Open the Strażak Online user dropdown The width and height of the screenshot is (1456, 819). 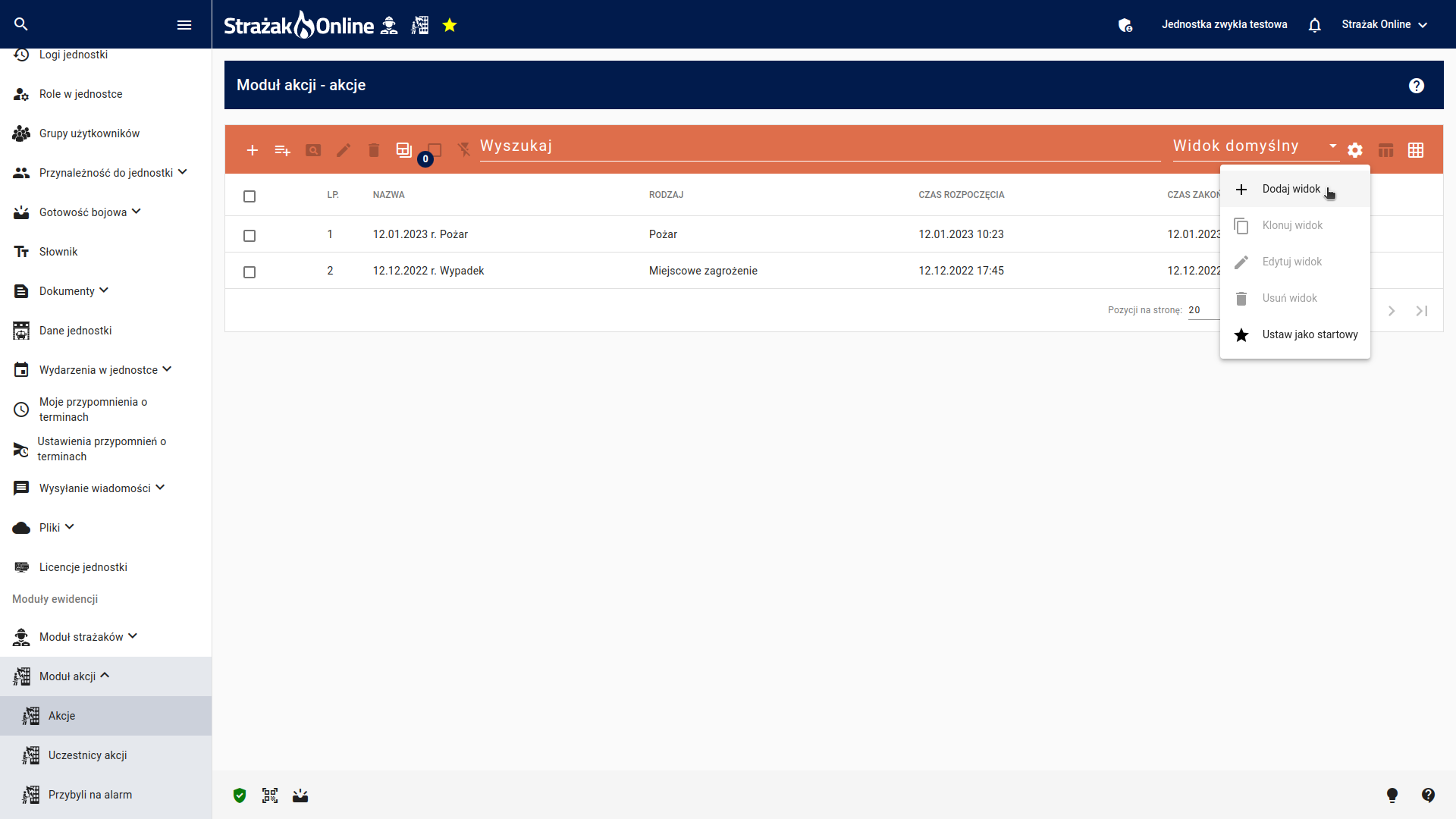[x=1385, y=24]
